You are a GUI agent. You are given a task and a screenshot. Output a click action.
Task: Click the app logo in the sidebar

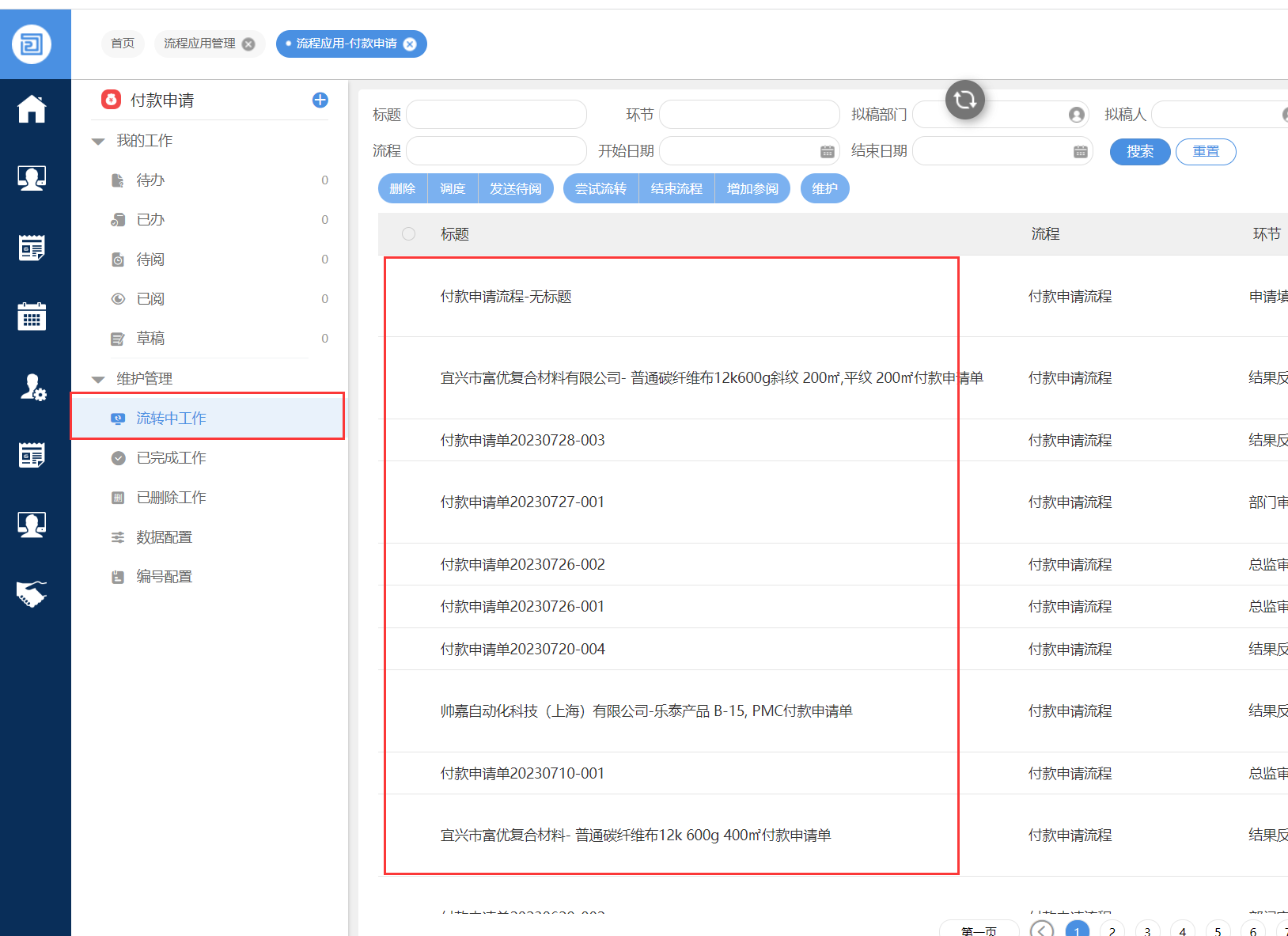point(32,44)
